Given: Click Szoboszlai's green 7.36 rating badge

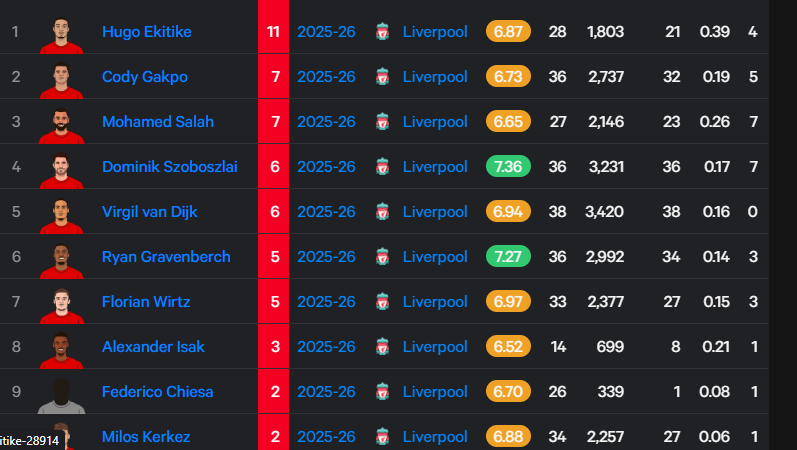Looking at the screenshot, I should coord(508,167).
